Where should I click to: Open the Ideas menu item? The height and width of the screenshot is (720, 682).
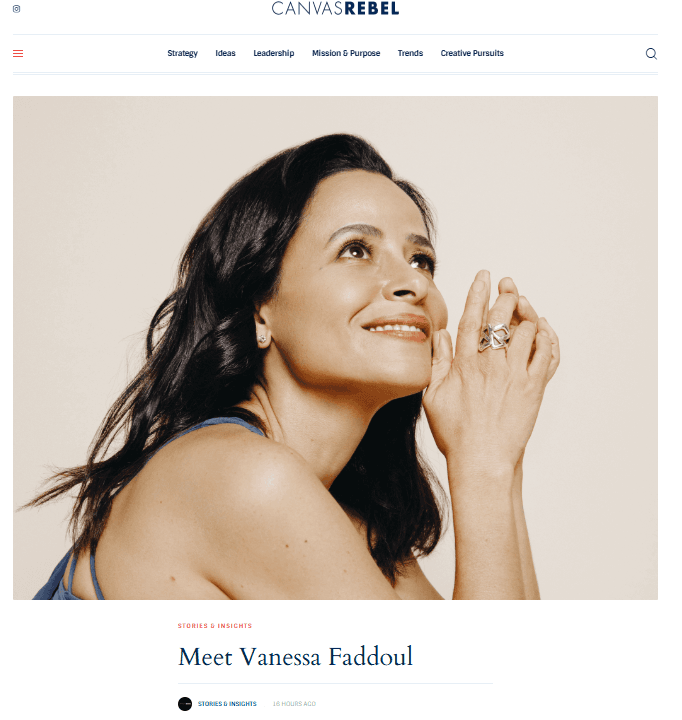(225, 53)
